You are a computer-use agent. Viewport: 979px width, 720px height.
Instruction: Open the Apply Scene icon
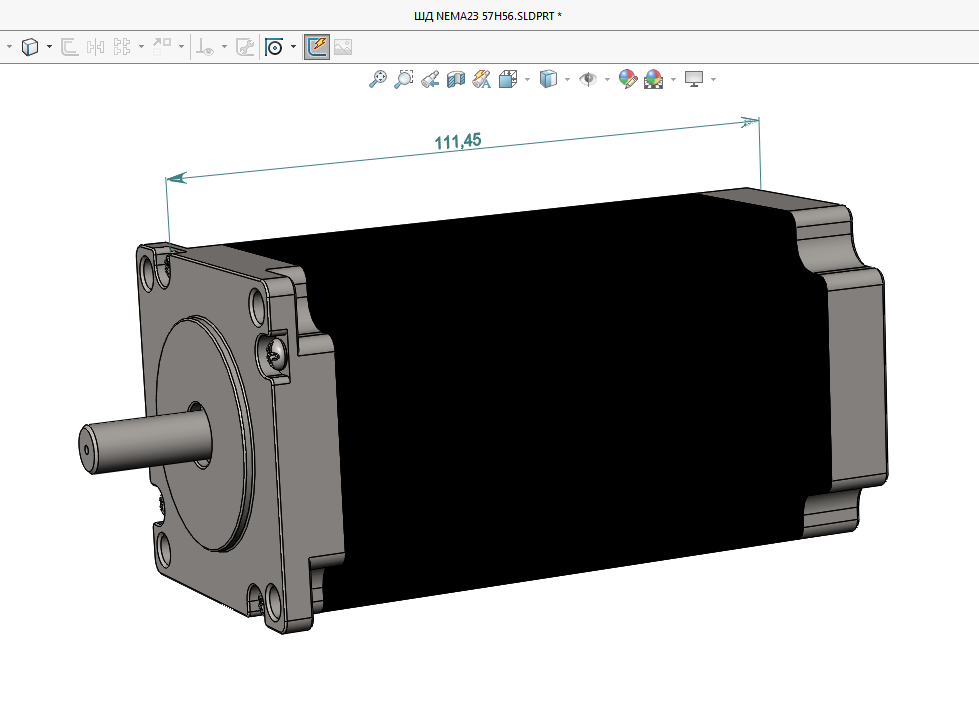pyautogui.click(x=654, y=79)
